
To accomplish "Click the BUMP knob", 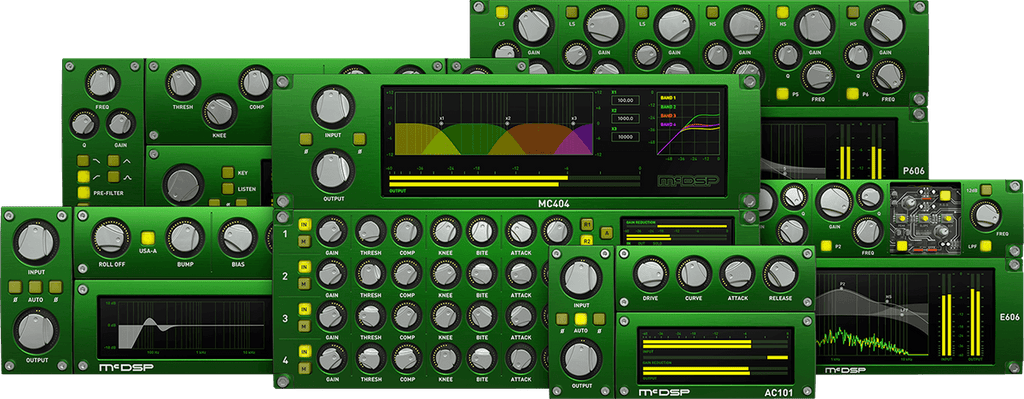I will pyautogui.click(x=185, y=238).
